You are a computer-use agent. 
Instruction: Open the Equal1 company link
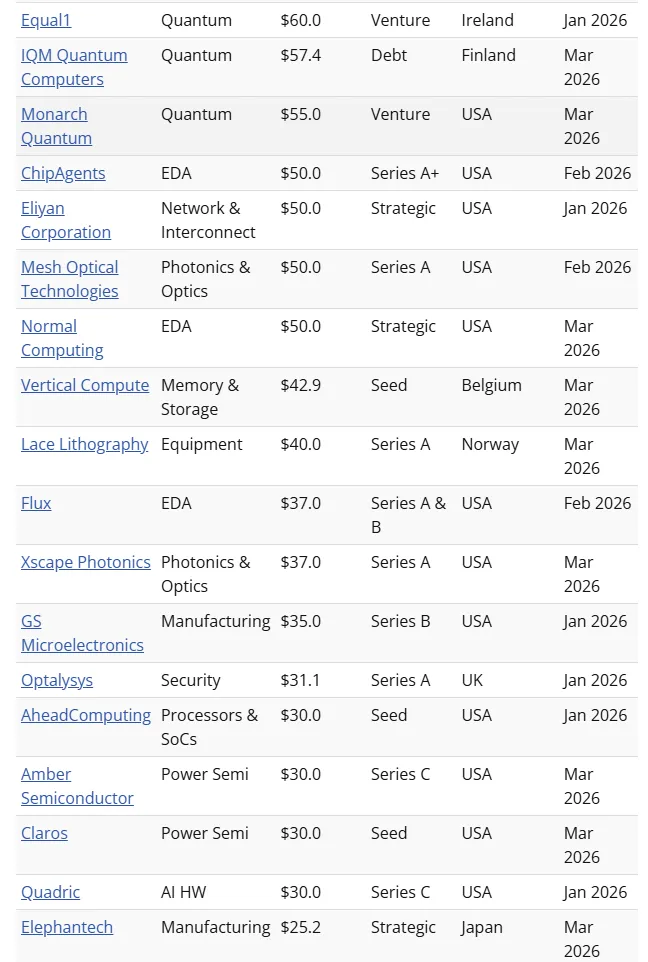46,20
